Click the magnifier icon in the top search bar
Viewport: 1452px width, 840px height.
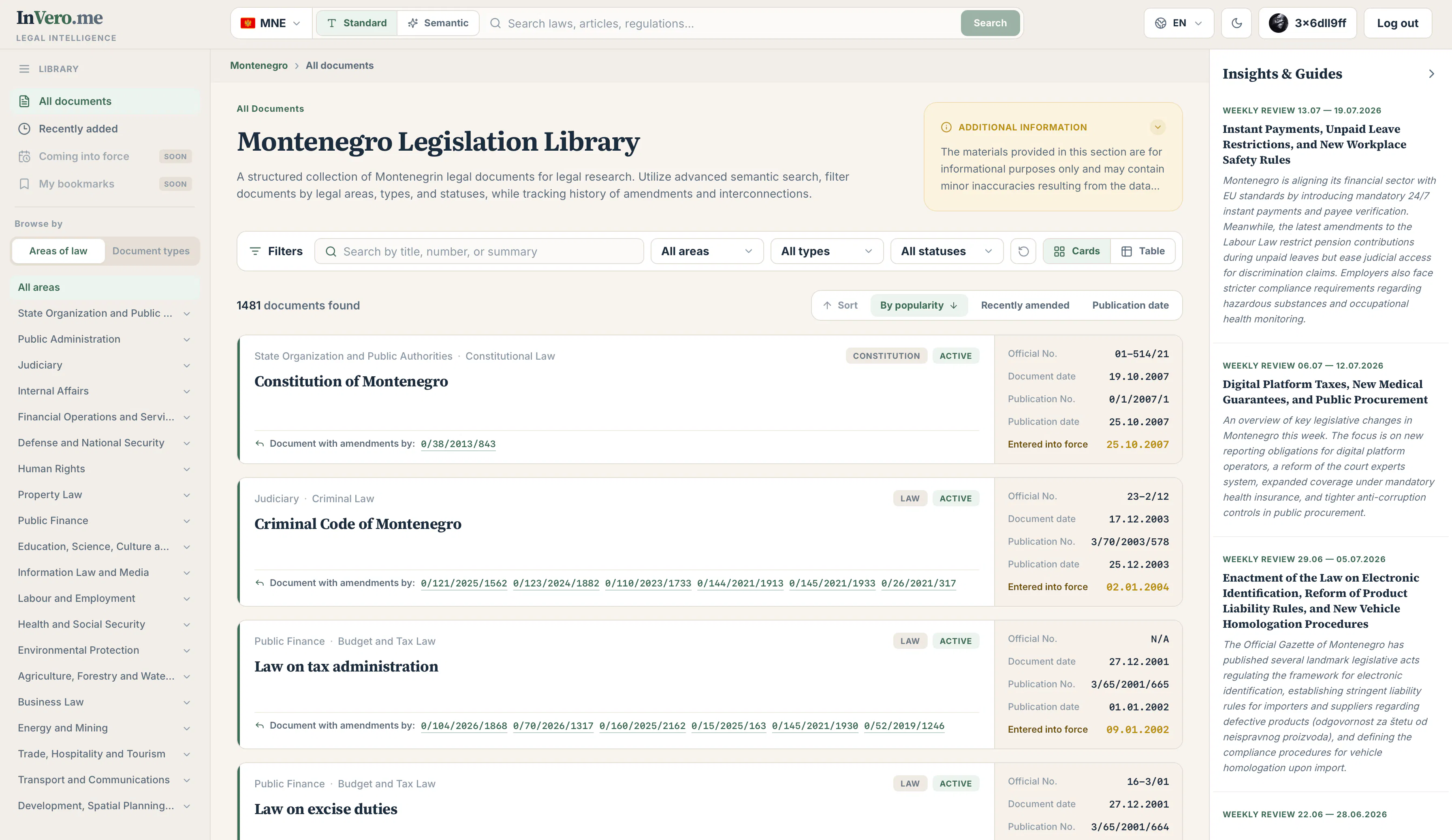click(x=495, y=23)
